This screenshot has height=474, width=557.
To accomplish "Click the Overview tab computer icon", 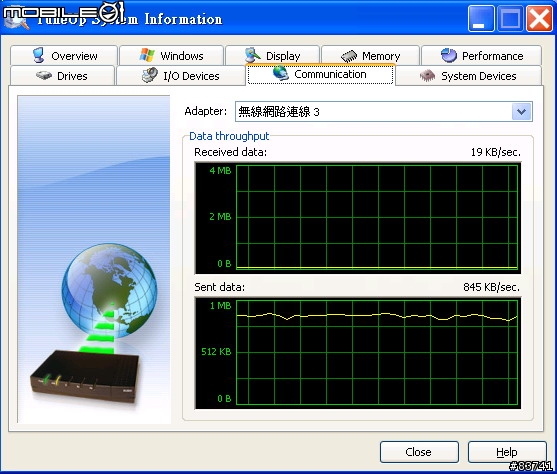I will pos(38,55).
